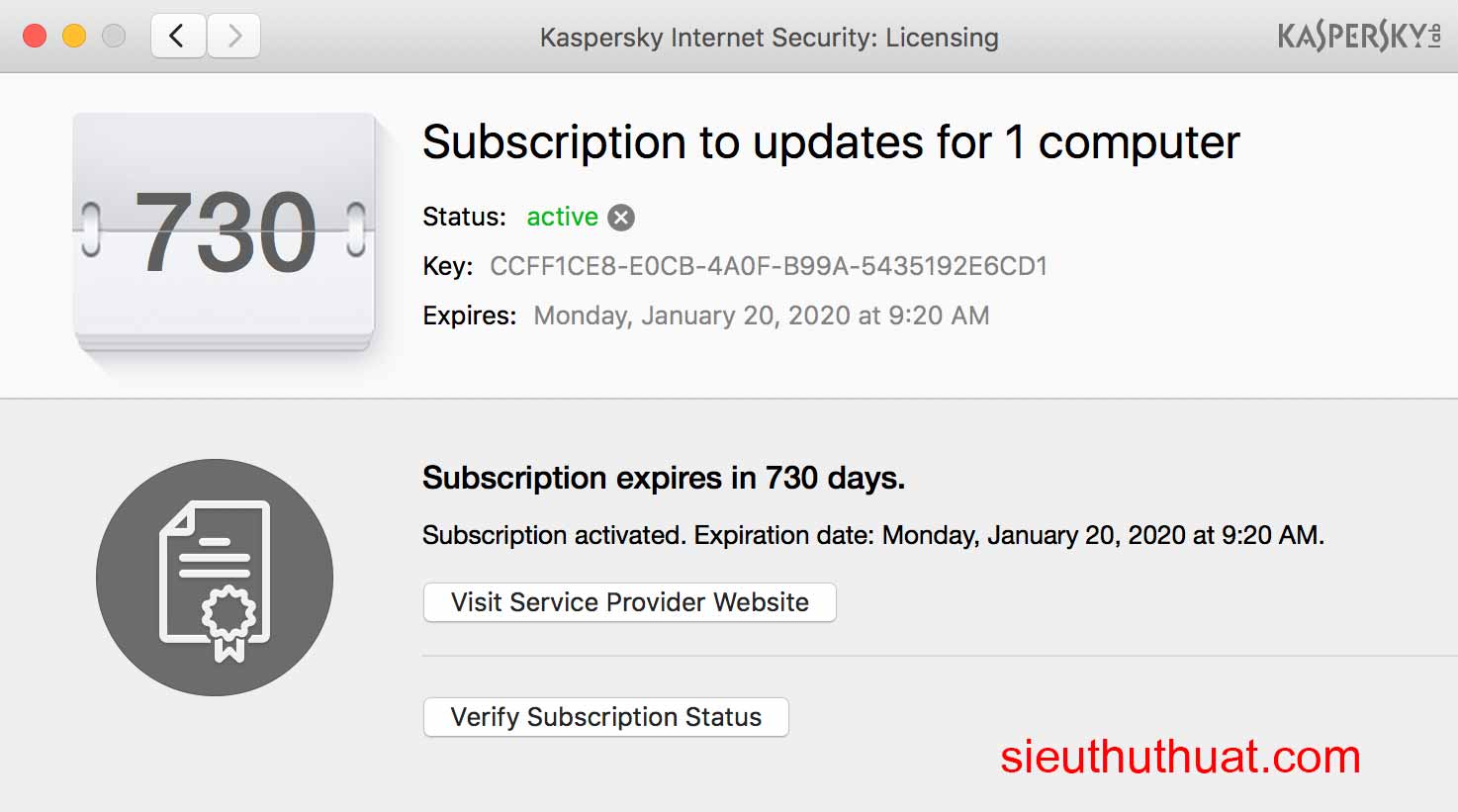The image size is (1458, 812).
Task: Click the forward navigation arrow
Action: (234, 37)
